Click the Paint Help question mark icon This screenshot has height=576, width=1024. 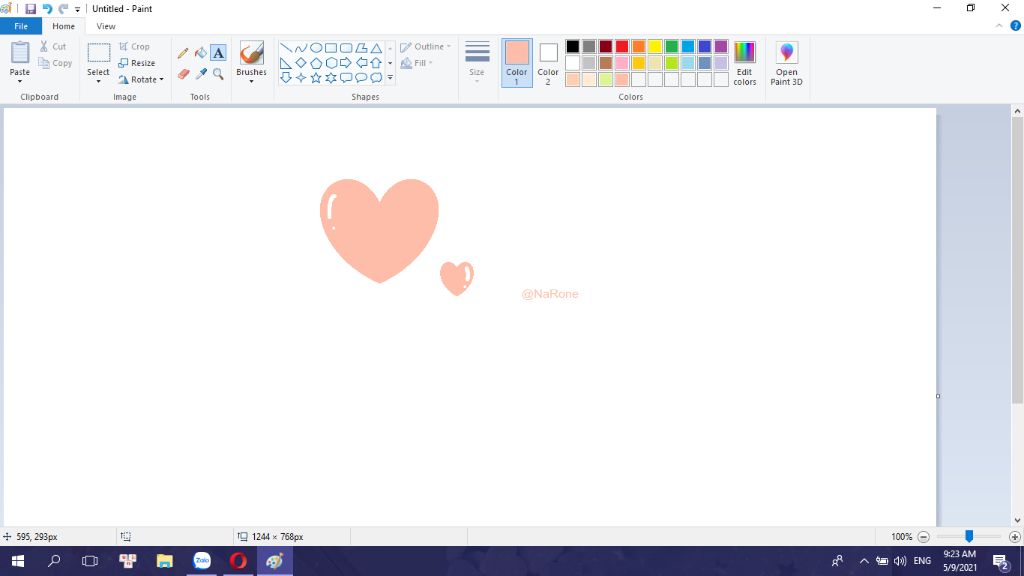[1016, 26]
